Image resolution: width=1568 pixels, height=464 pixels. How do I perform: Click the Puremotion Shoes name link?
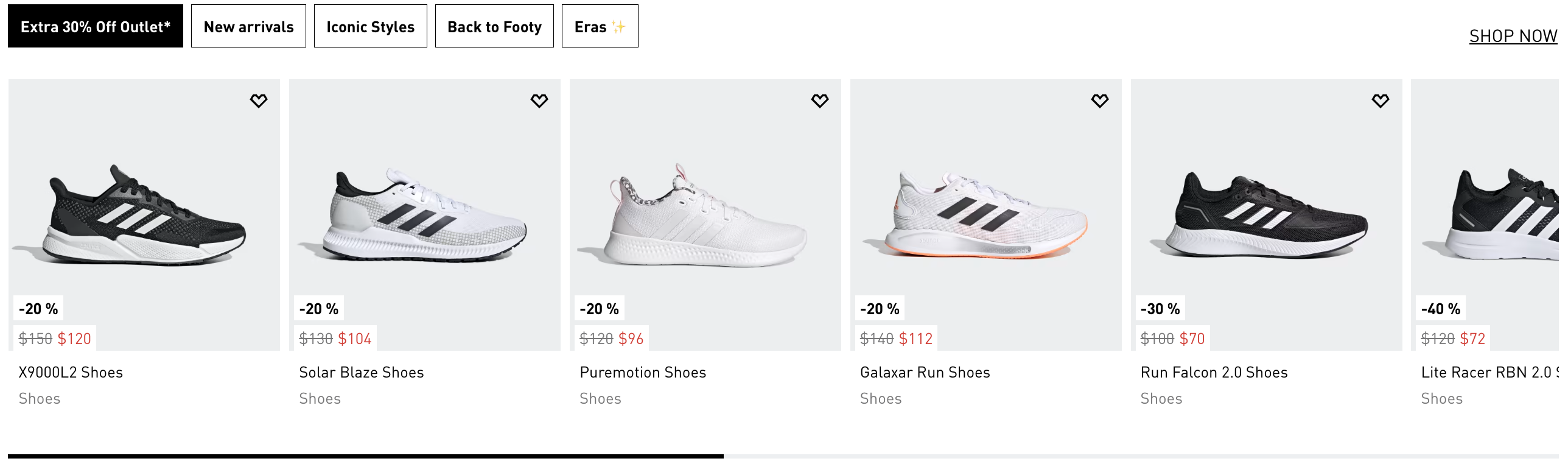[643, 373]
